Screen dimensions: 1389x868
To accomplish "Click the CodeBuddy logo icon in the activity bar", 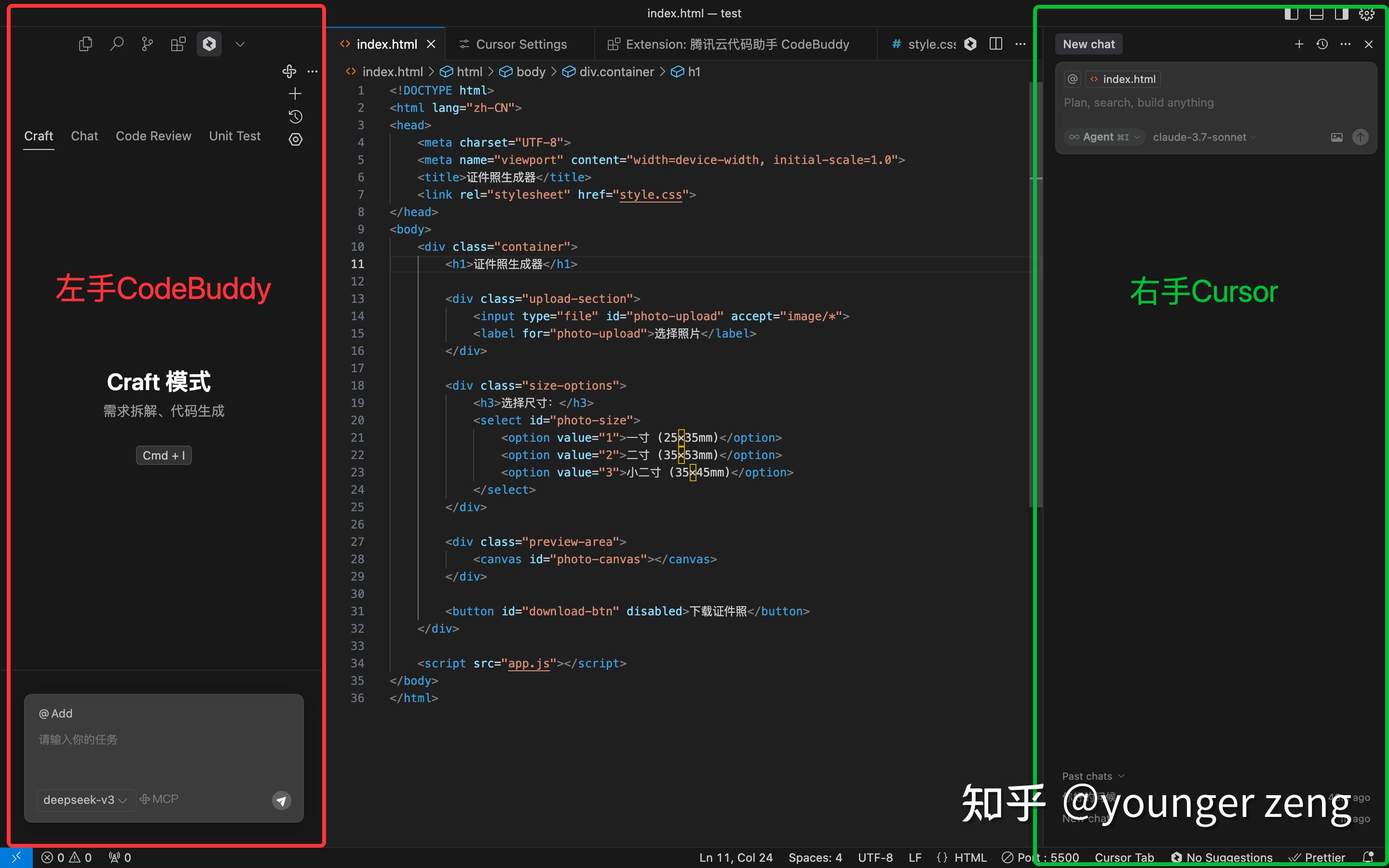I will [x=209, y=43].
